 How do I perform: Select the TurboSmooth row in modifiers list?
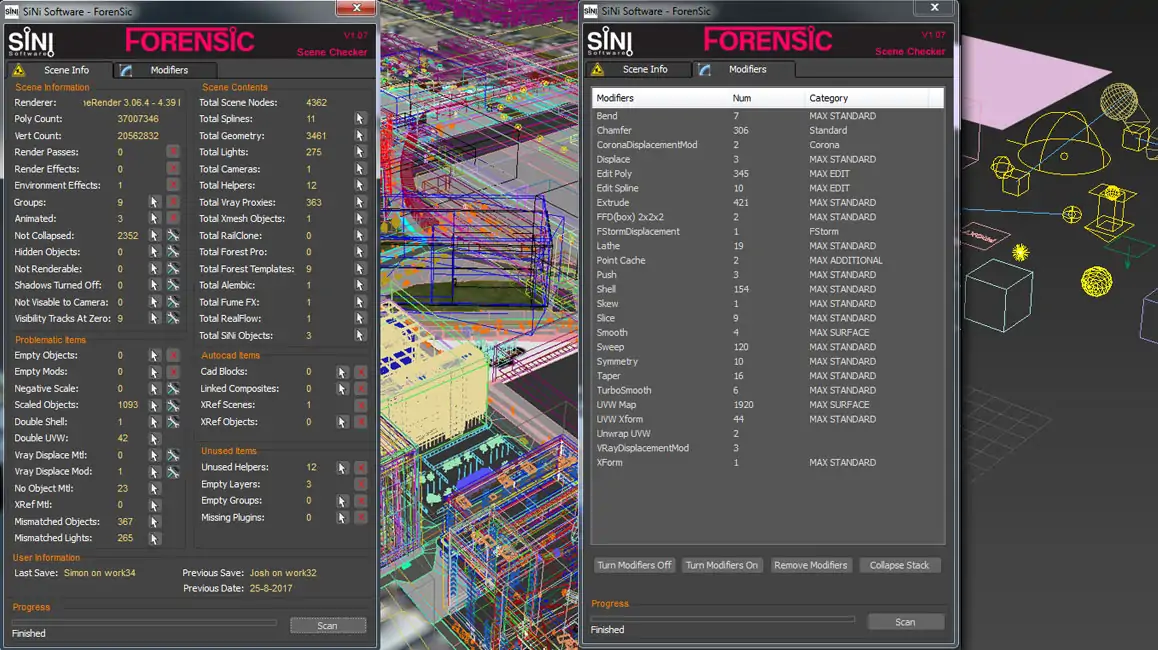tap(624, 390)
